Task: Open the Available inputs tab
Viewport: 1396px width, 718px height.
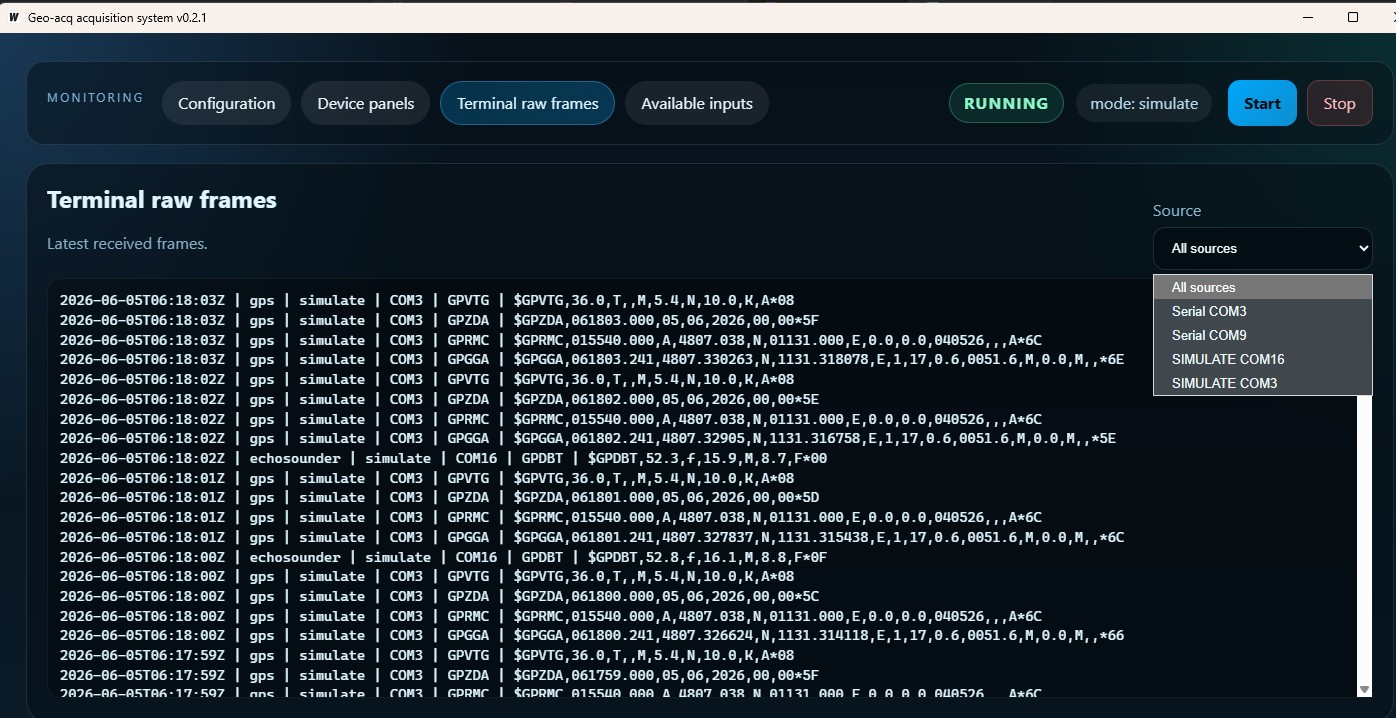Action: (x=697, y=103)
